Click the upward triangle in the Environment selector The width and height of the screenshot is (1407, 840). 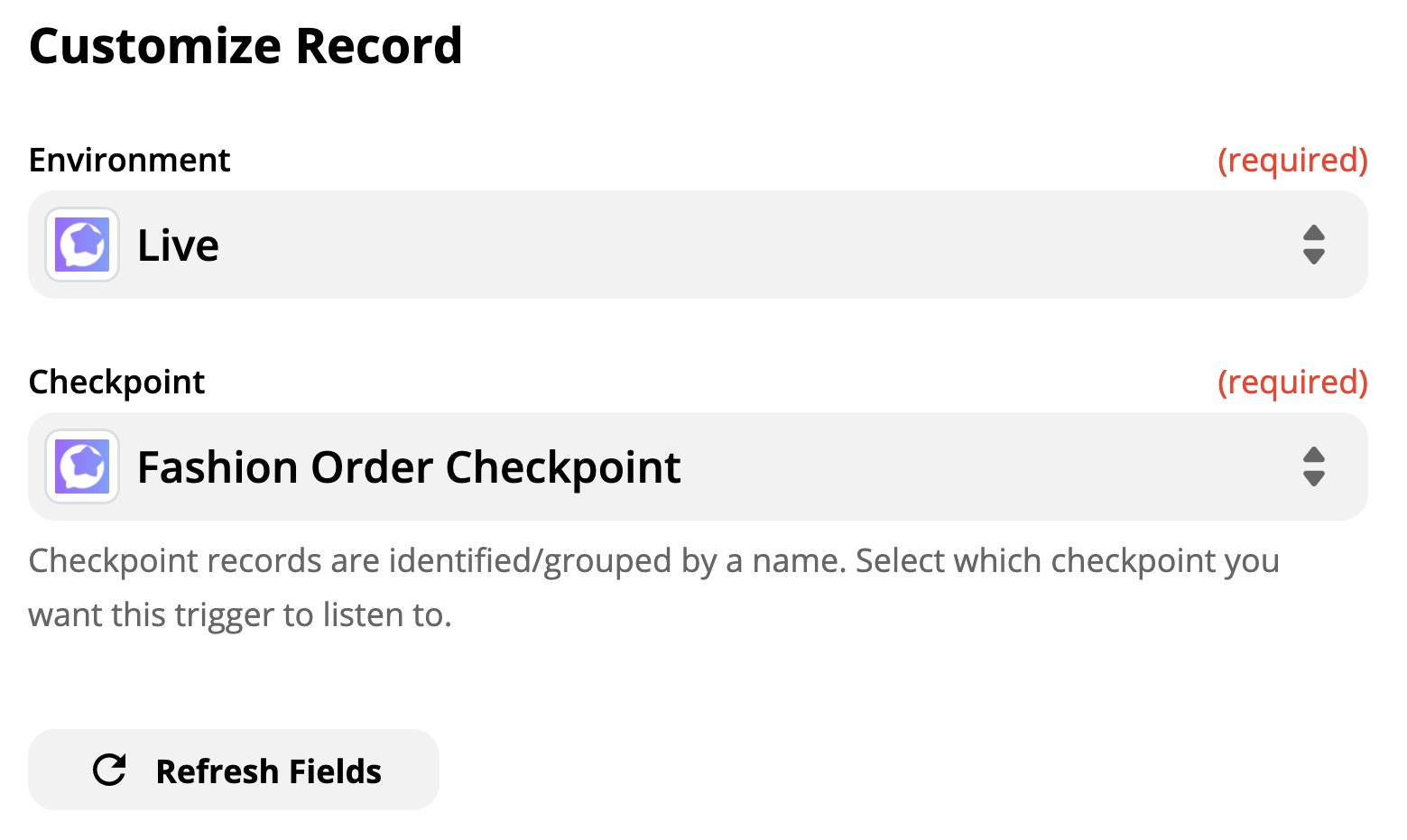pyautogui.click(x=1314, y=233)
